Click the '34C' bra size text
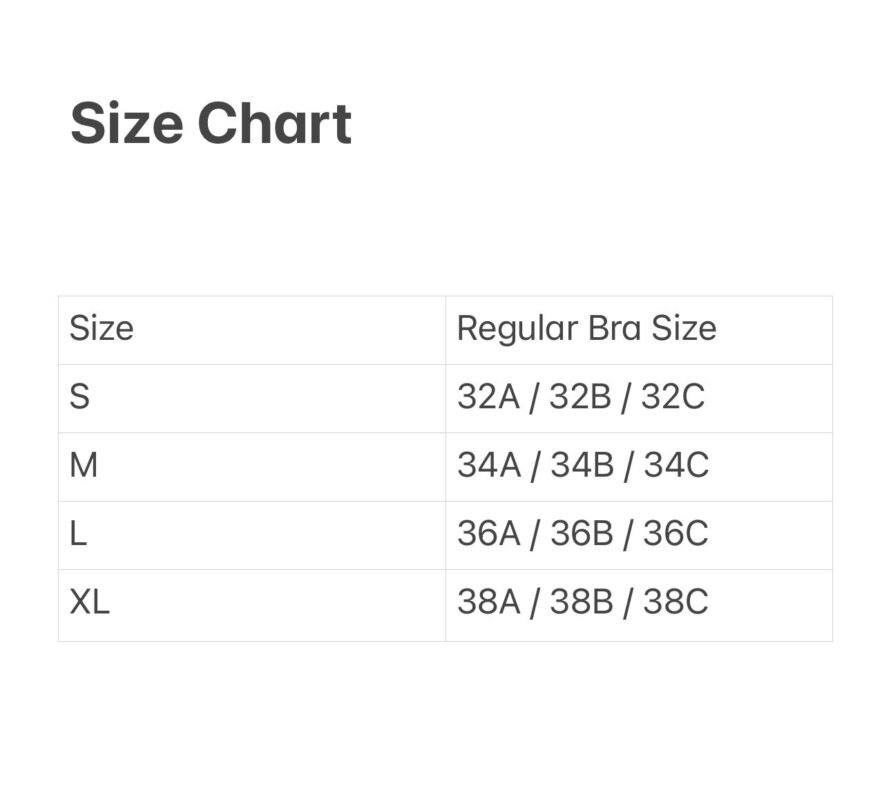The image size is (891, 800). click(x=676, y=465)
